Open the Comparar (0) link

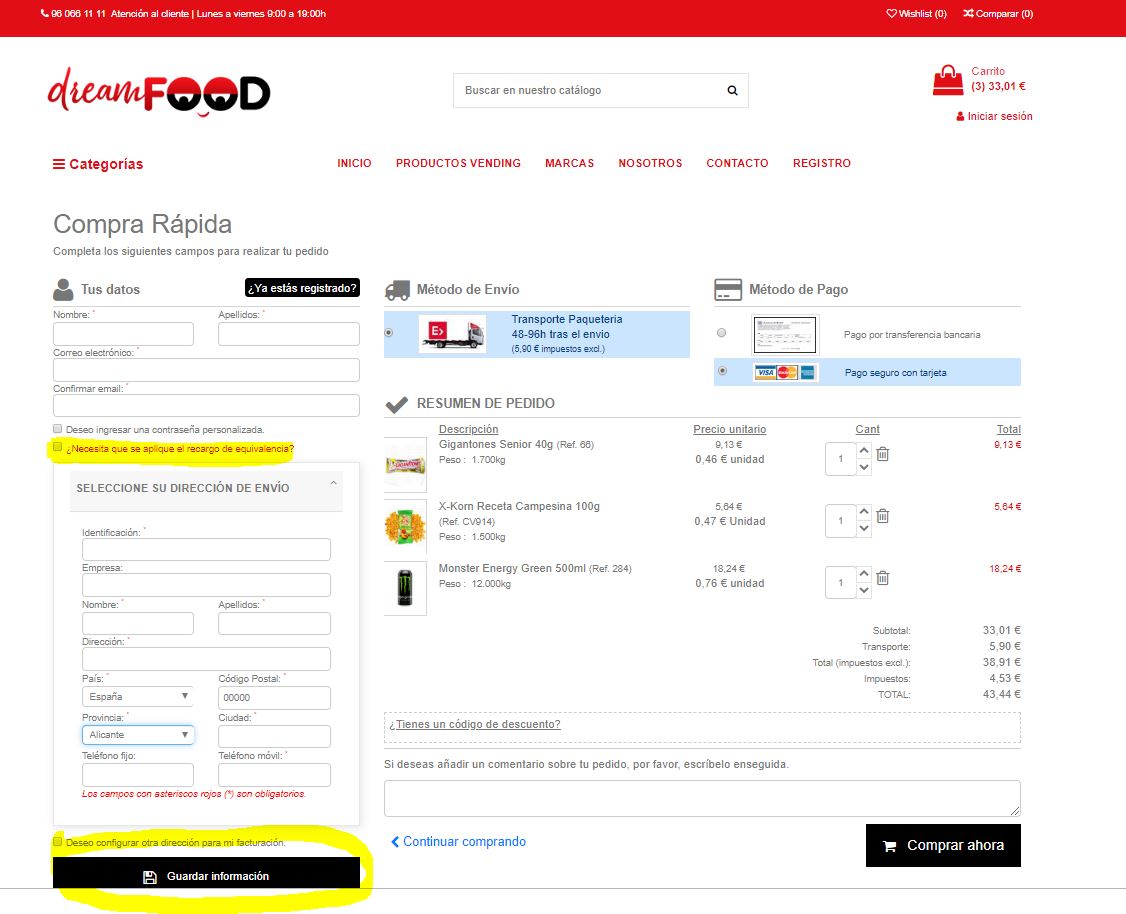[998, 14]
